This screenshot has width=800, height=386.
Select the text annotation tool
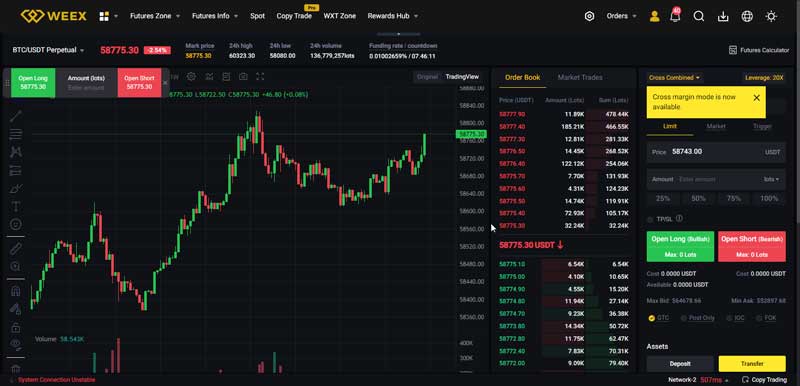(16, 206)
